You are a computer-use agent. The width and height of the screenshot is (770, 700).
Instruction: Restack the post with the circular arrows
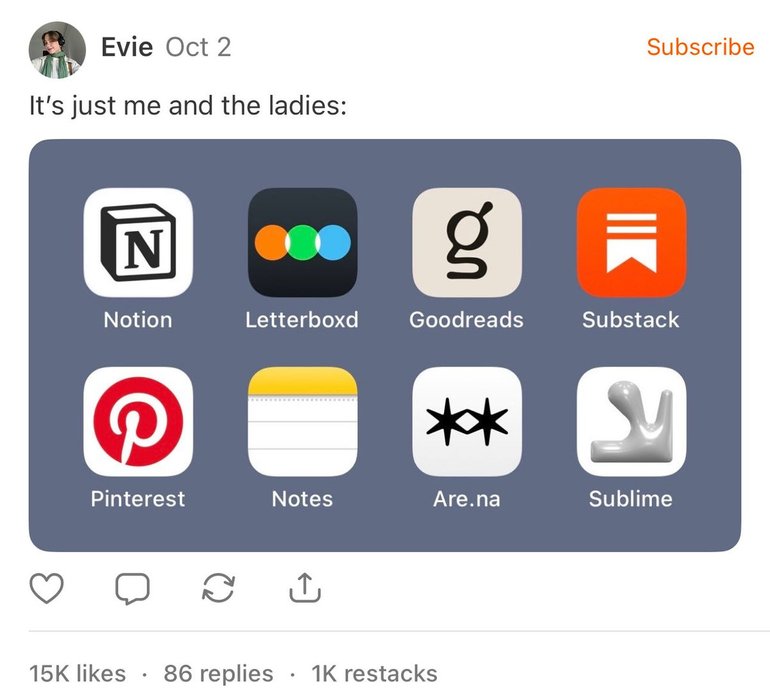point(219,588)
